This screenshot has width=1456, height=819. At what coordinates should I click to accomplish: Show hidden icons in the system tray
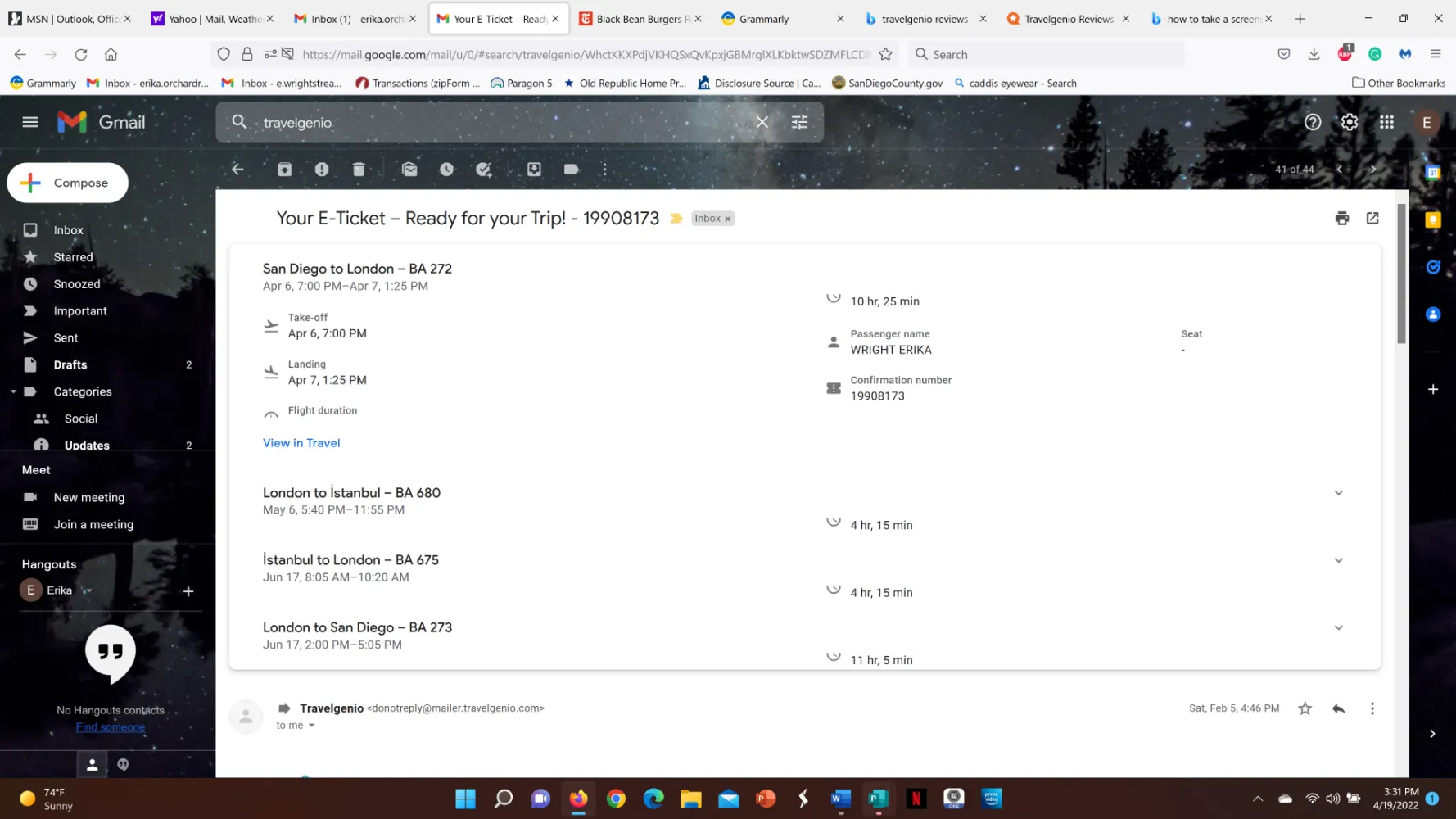point(1258,799)
